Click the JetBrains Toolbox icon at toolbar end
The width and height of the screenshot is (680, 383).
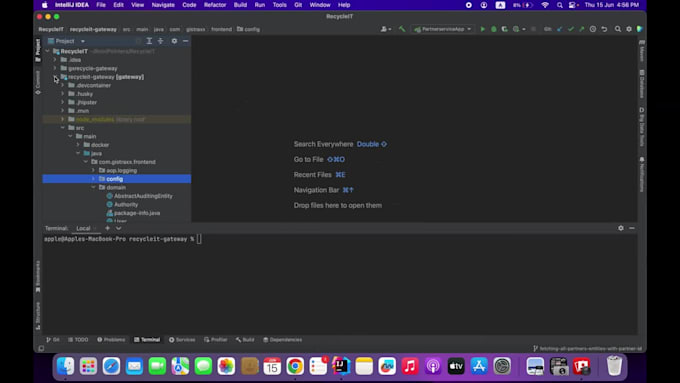tap(640, 29)
